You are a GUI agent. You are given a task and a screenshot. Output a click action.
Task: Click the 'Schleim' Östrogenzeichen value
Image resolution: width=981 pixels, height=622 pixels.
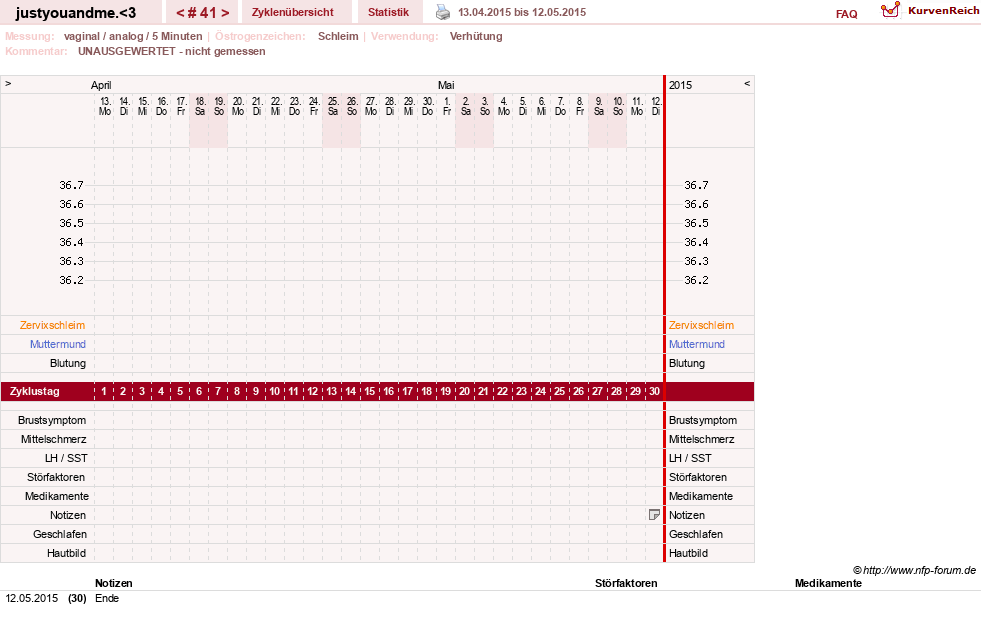coord(338,36)
